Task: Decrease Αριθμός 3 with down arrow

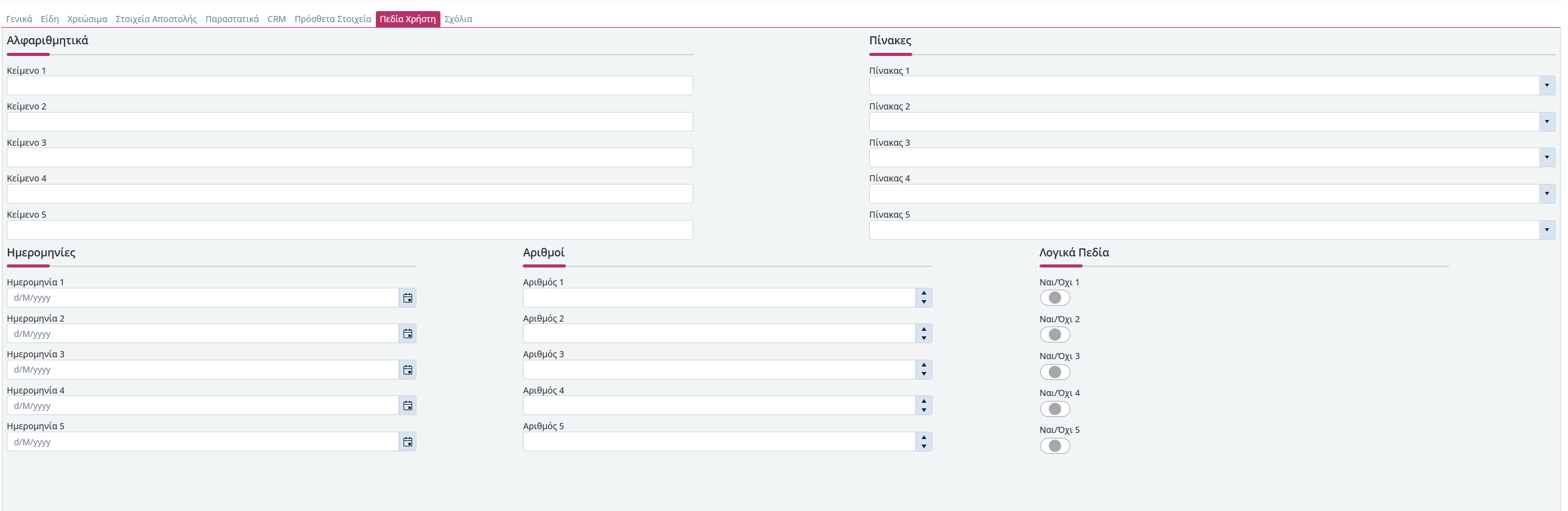Action: point(923,374)
